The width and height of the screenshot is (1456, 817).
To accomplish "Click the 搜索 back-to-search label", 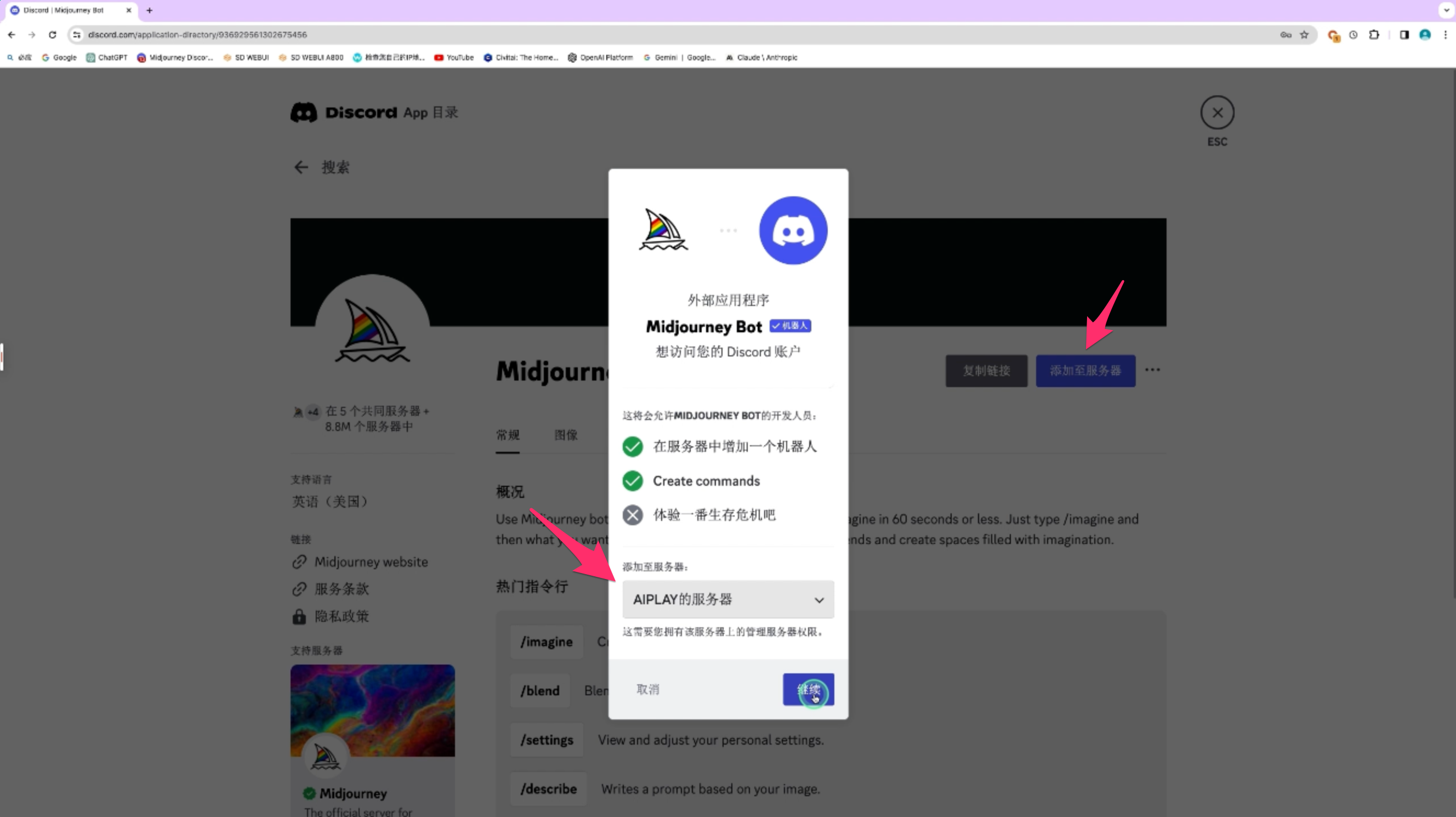I will tap(335, 167).
